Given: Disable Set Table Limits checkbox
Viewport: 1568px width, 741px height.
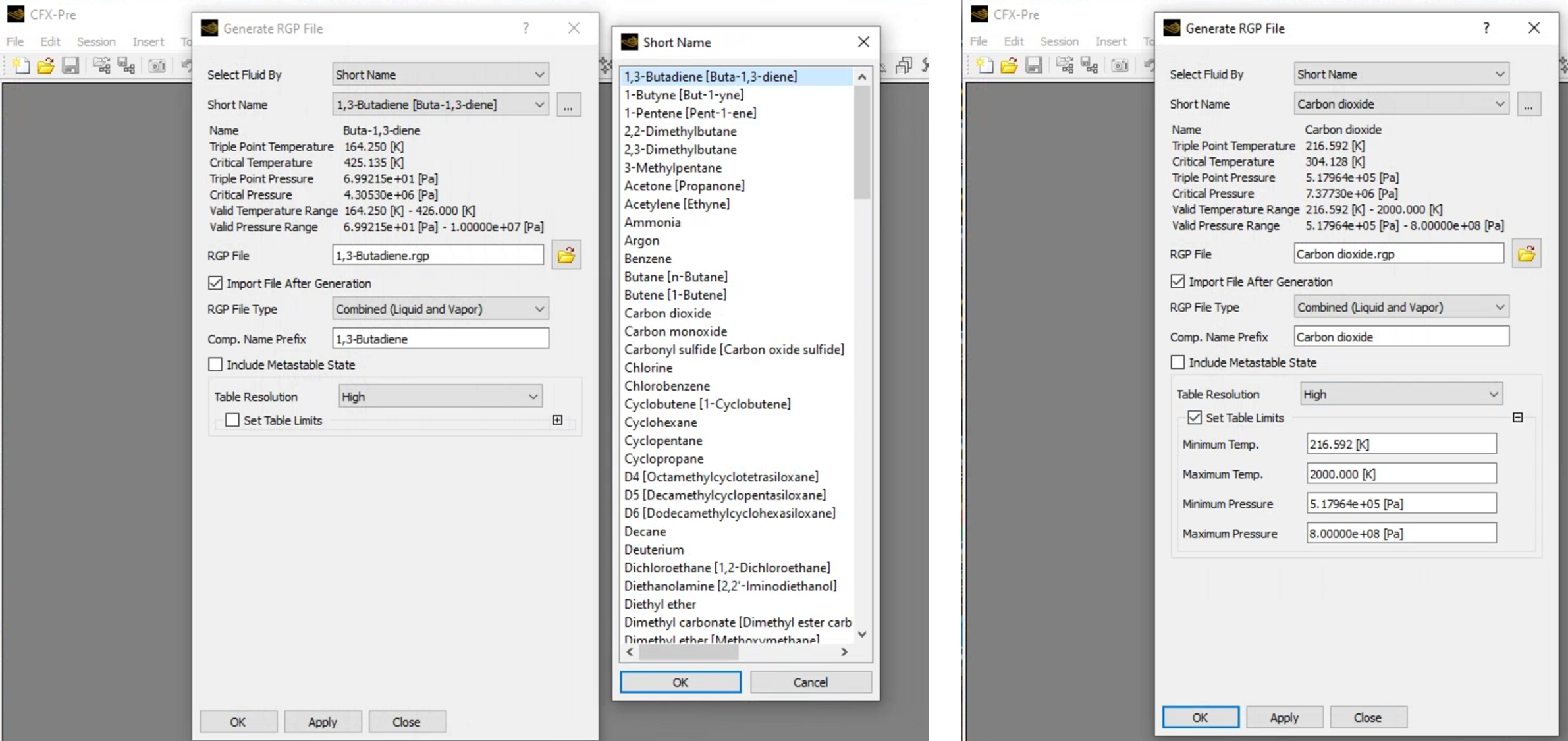Looking at the screenshot, I should point(1197,417).
